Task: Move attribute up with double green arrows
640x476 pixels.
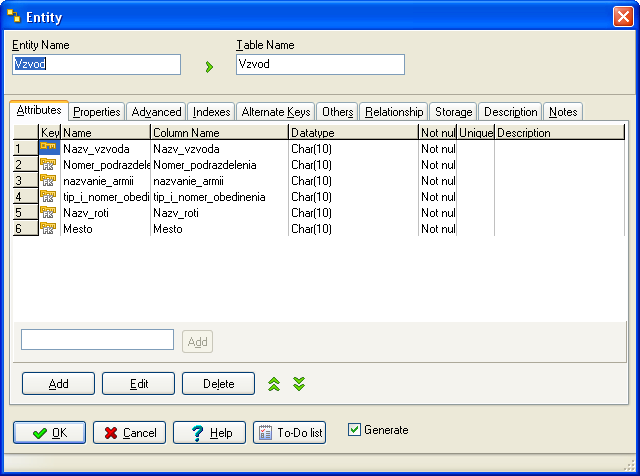Action: (274, 384)
